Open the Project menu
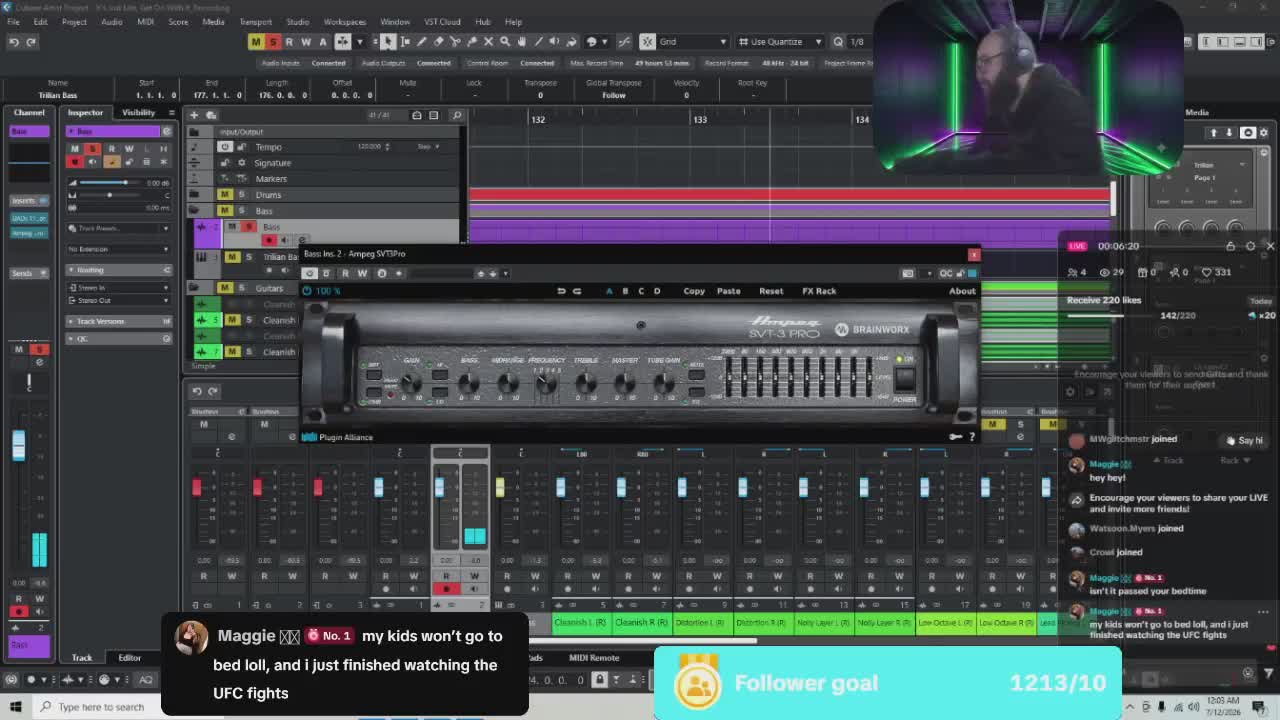The height and width of the screenshot is (720, 1280). [x=74, y=22]
